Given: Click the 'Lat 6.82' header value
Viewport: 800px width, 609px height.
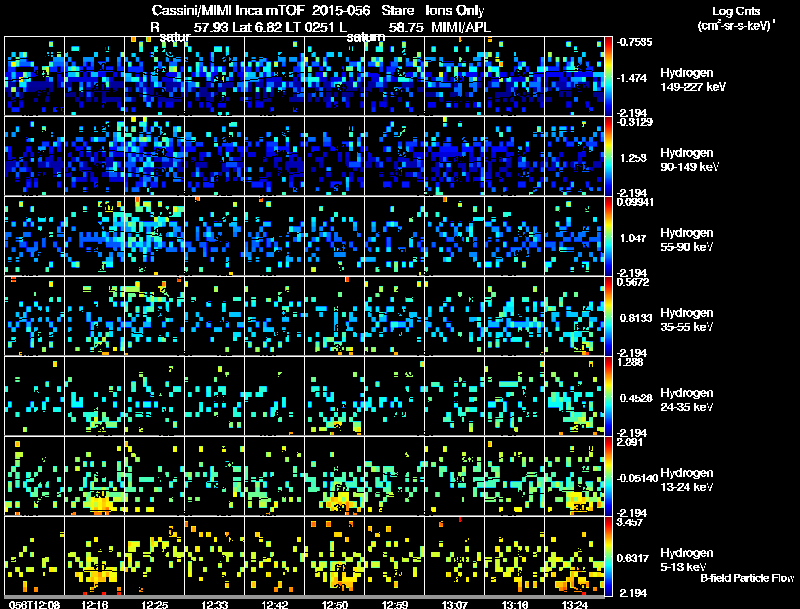Looking at the screenshot, I should point(255,27).
